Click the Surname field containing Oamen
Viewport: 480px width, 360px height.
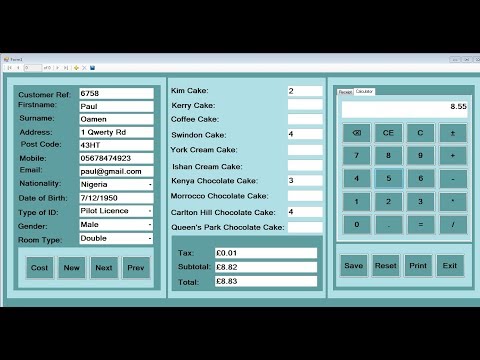(x=116, y=119)
